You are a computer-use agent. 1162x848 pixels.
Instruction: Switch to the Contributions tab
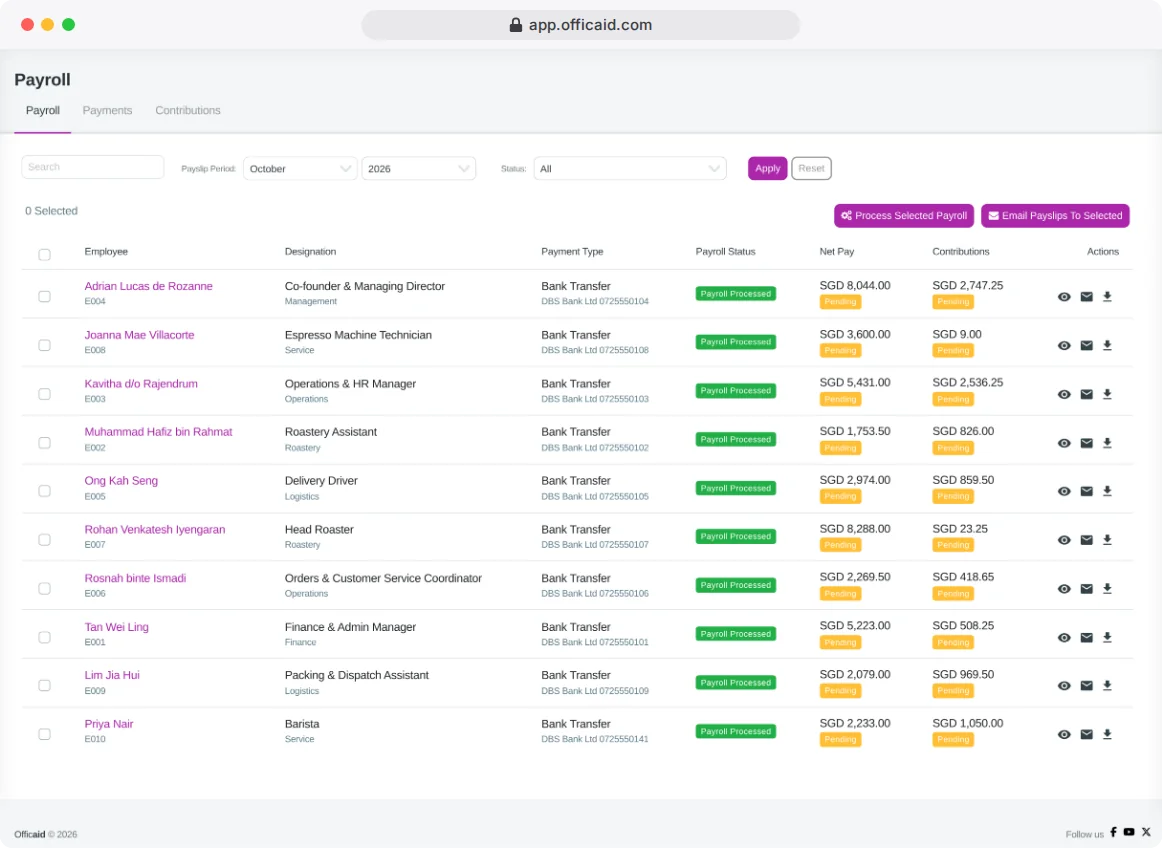187,110
